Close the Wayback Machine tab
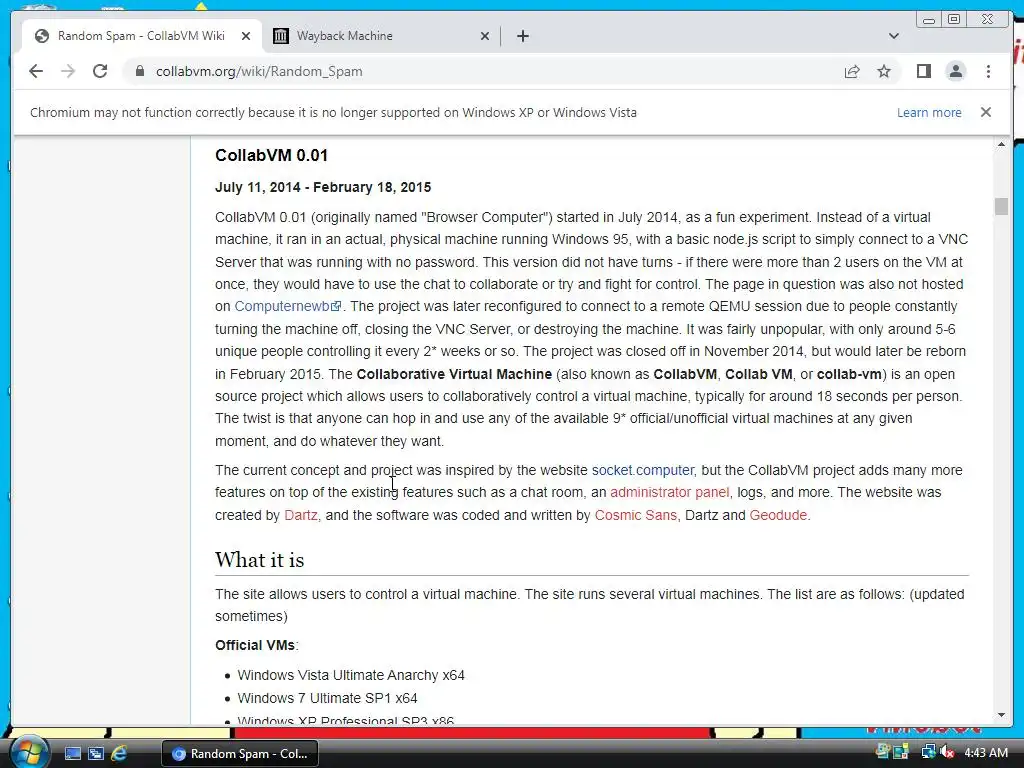This screenshot has width=1024, height=768. tap(485, 36)
